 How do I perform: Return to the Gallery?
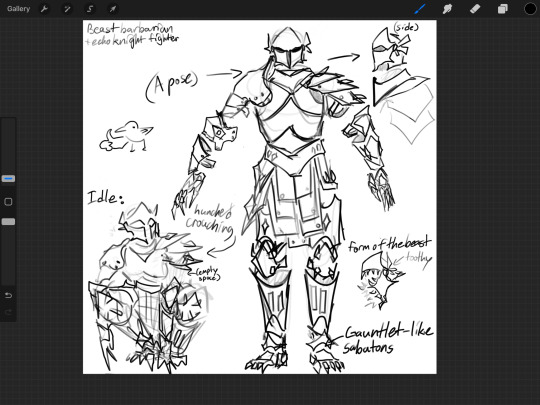(18, 9)
